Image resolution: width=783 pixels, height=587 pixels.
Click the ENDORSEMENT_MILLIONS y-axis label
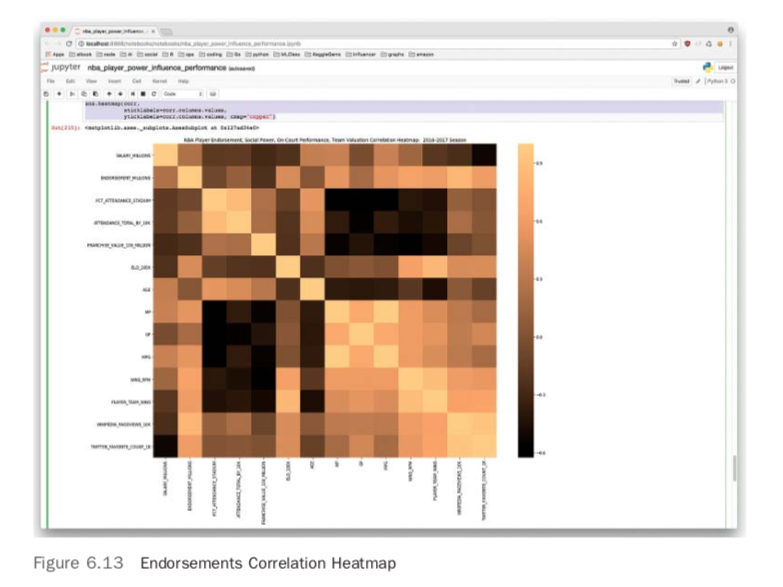[125, 178]
